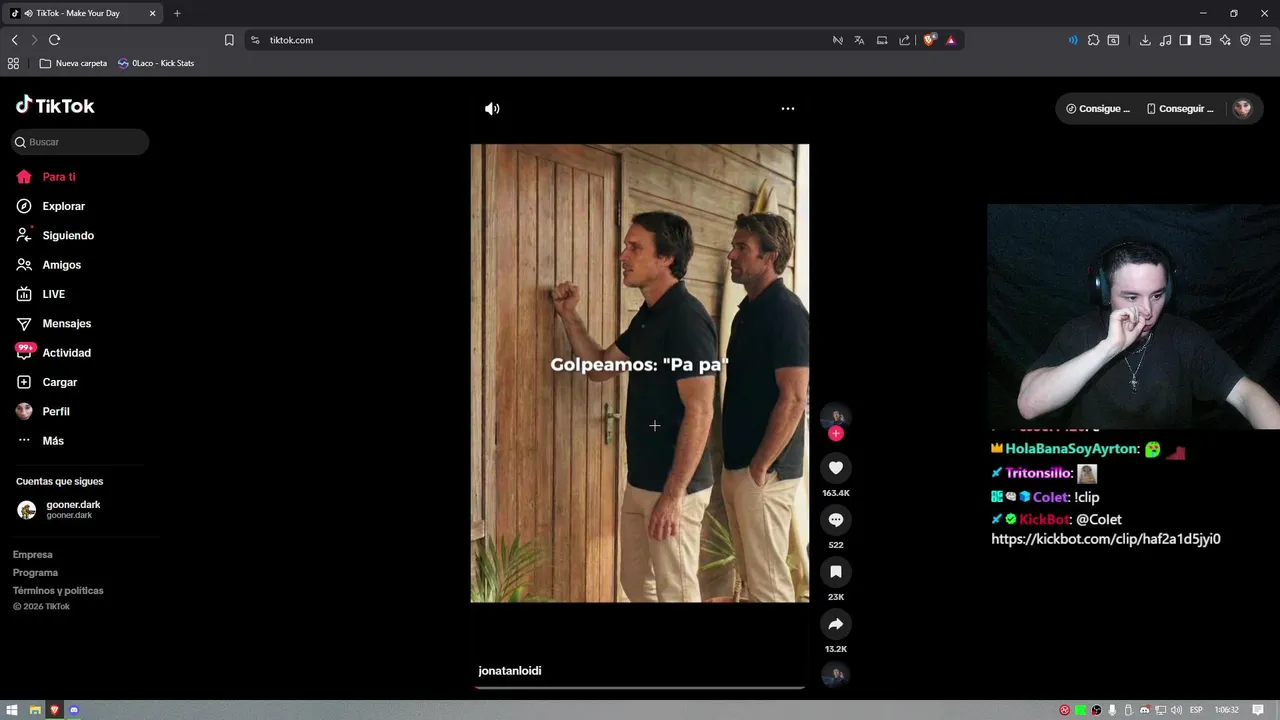Go back in browser history
The width and height of the screenshot is (1280, 720).
tap(14, 40)
